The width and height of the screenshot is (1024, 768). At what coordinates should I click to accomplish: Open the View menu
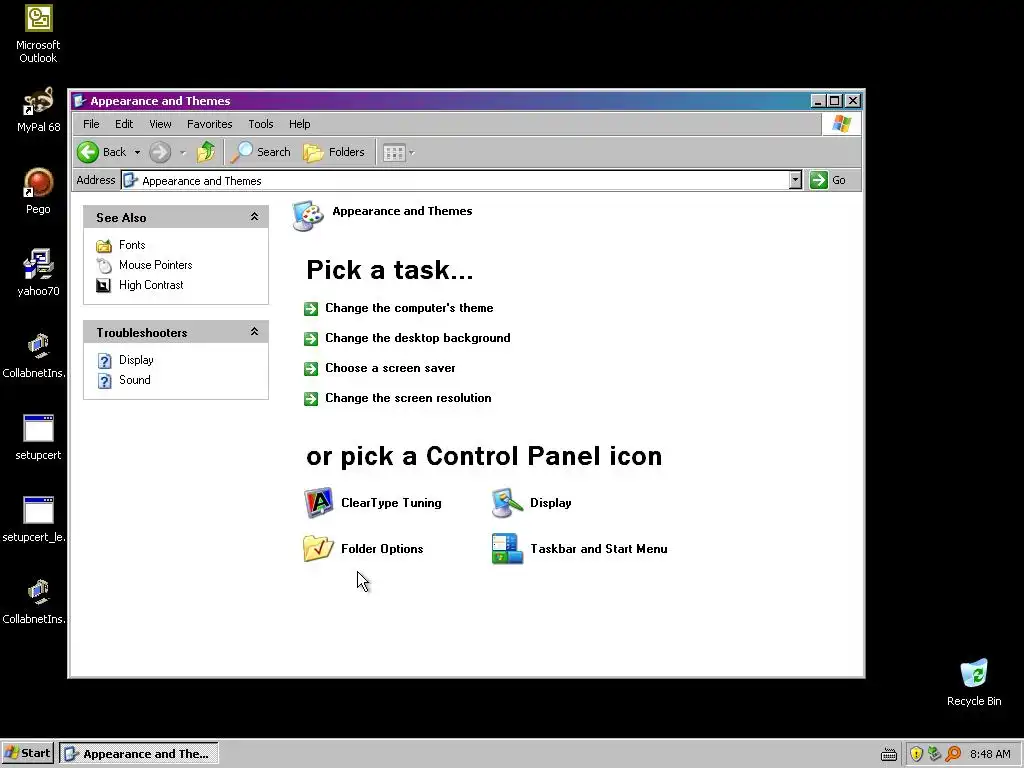coord(160,124)
